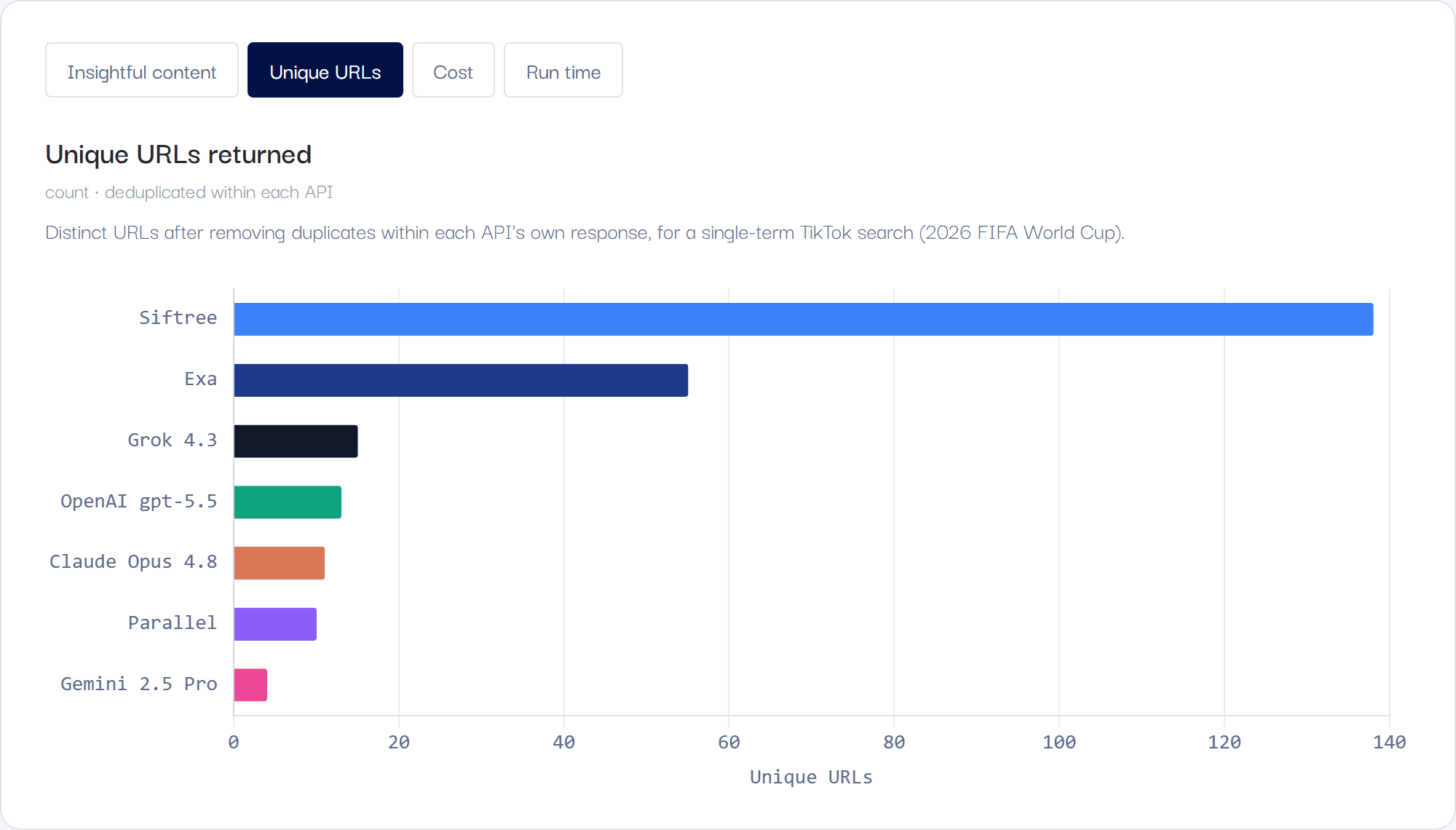Select the black Grok 4.3 bar
Screen dimensions: 1456x830
pyautogui.click(x=296, y=441)
